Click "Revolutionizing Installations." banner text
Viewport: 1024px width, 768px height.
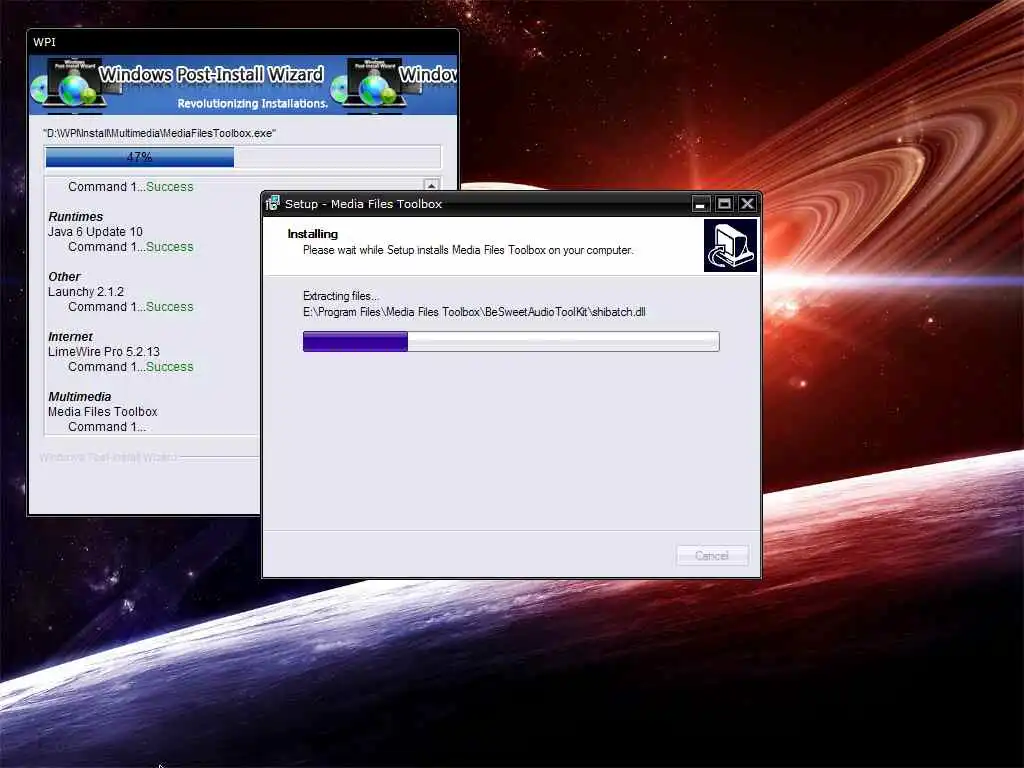pos(253,104)
